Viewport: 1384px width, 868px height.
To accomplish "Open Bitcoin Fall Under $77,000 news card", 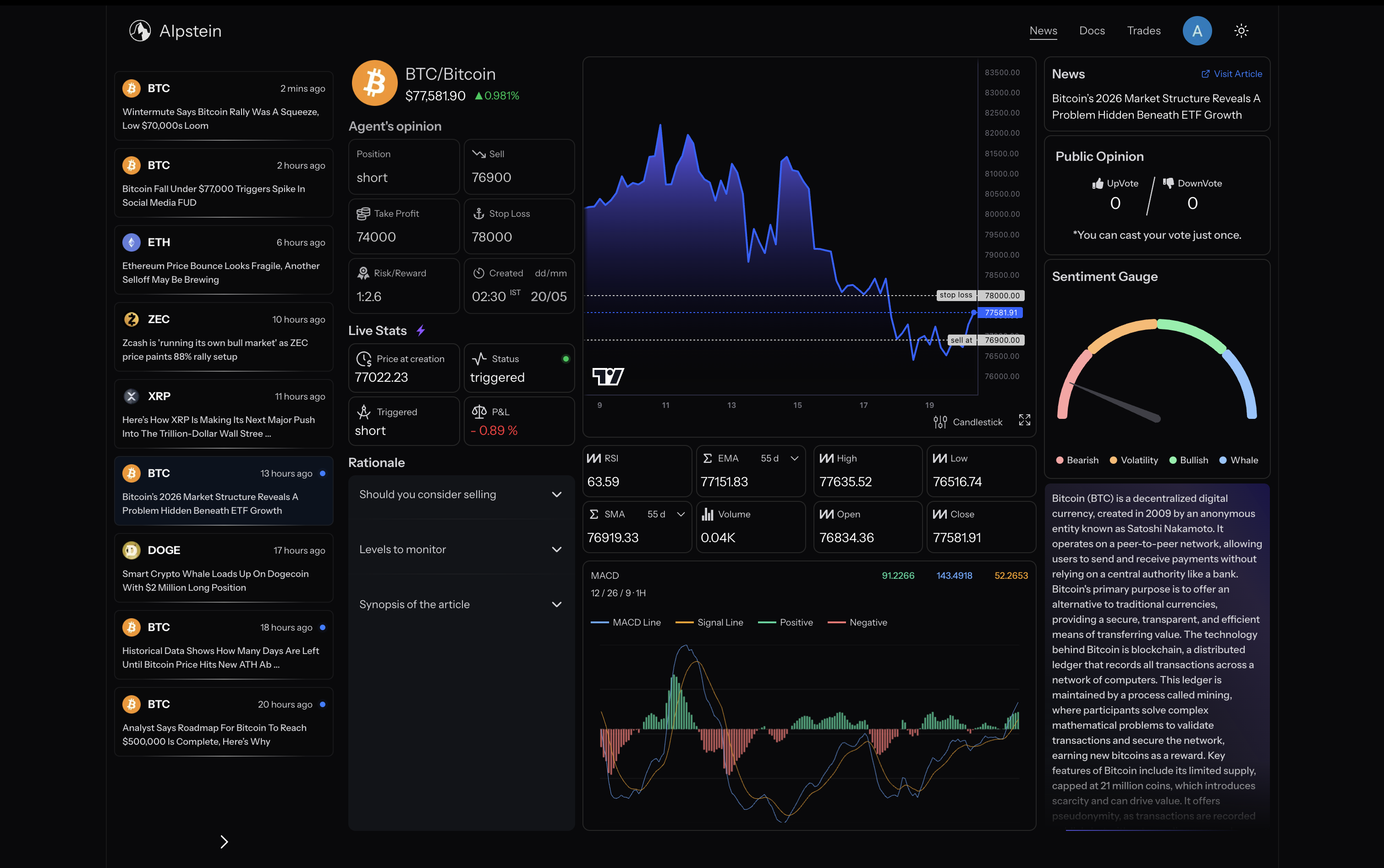I will point(223,183).
